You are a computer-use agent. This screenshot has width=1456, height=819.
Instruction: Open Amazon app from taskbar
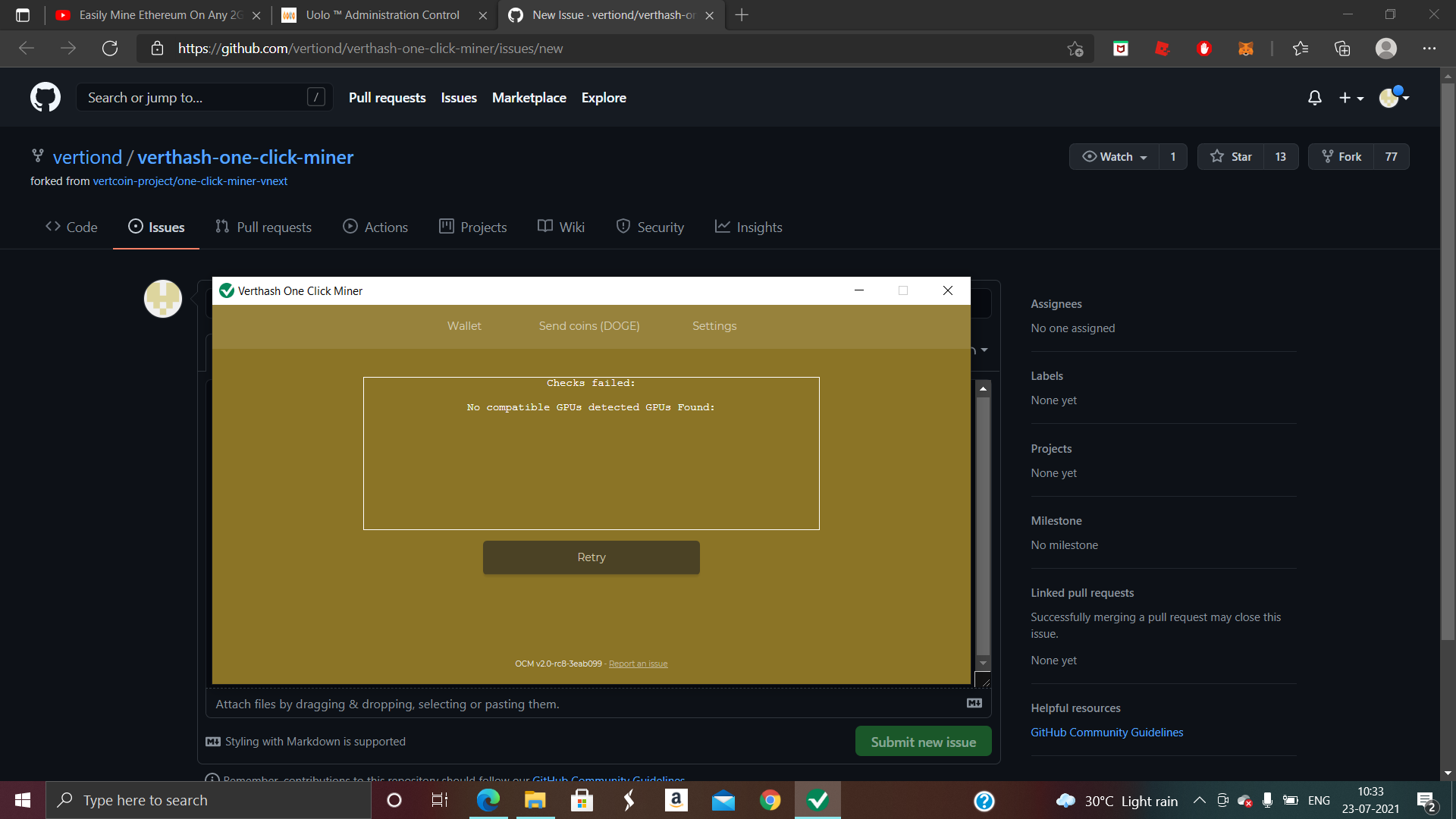pyautogui.click(x=676, y=800)
